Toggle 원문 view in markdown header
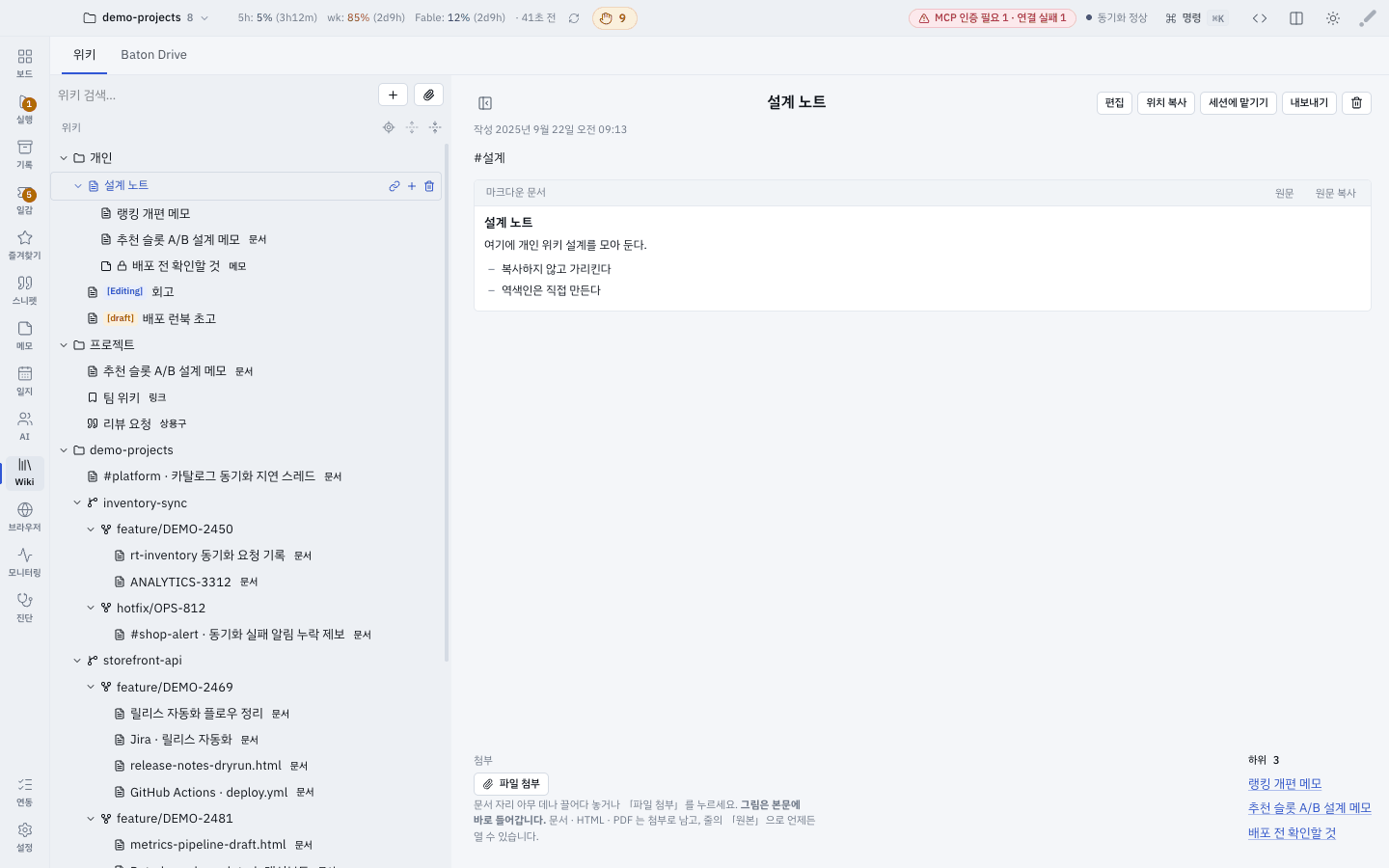Image resolution: width=1389 pixels, height=868 pixels. [1285, 193]
